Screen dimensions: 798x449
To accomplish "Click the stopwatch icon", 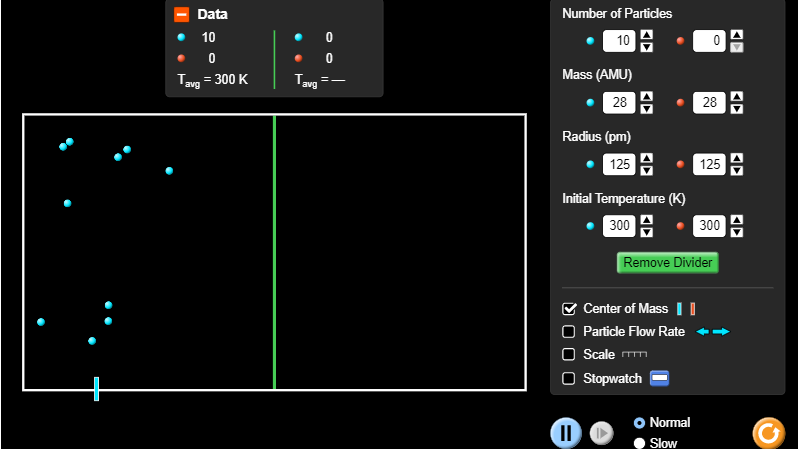I will [659, 378].
